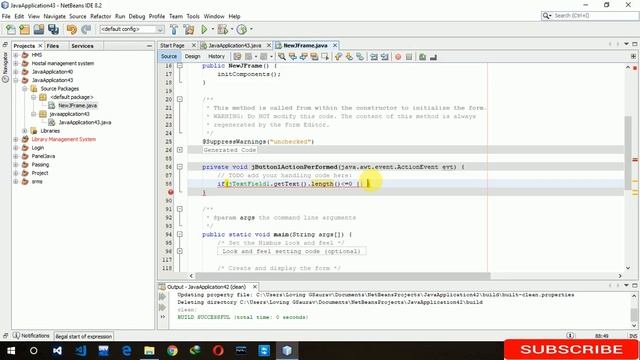This screenshot has height=360, width=640.
Task: Switch to History view
Action: (x=216, y=56)
